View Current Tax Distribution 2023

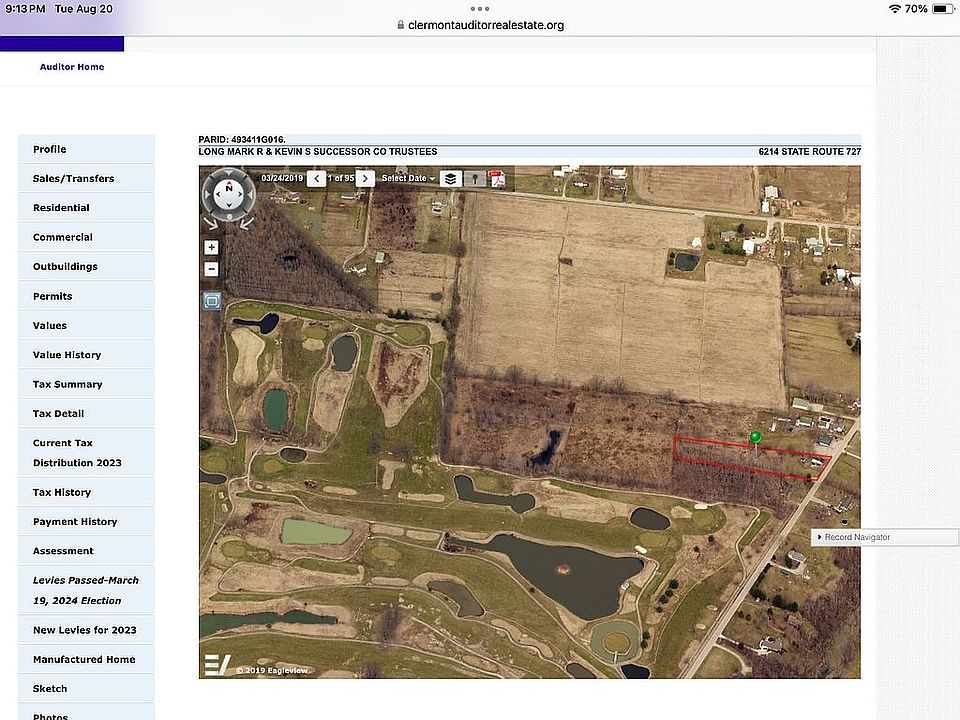coord(86,453)
